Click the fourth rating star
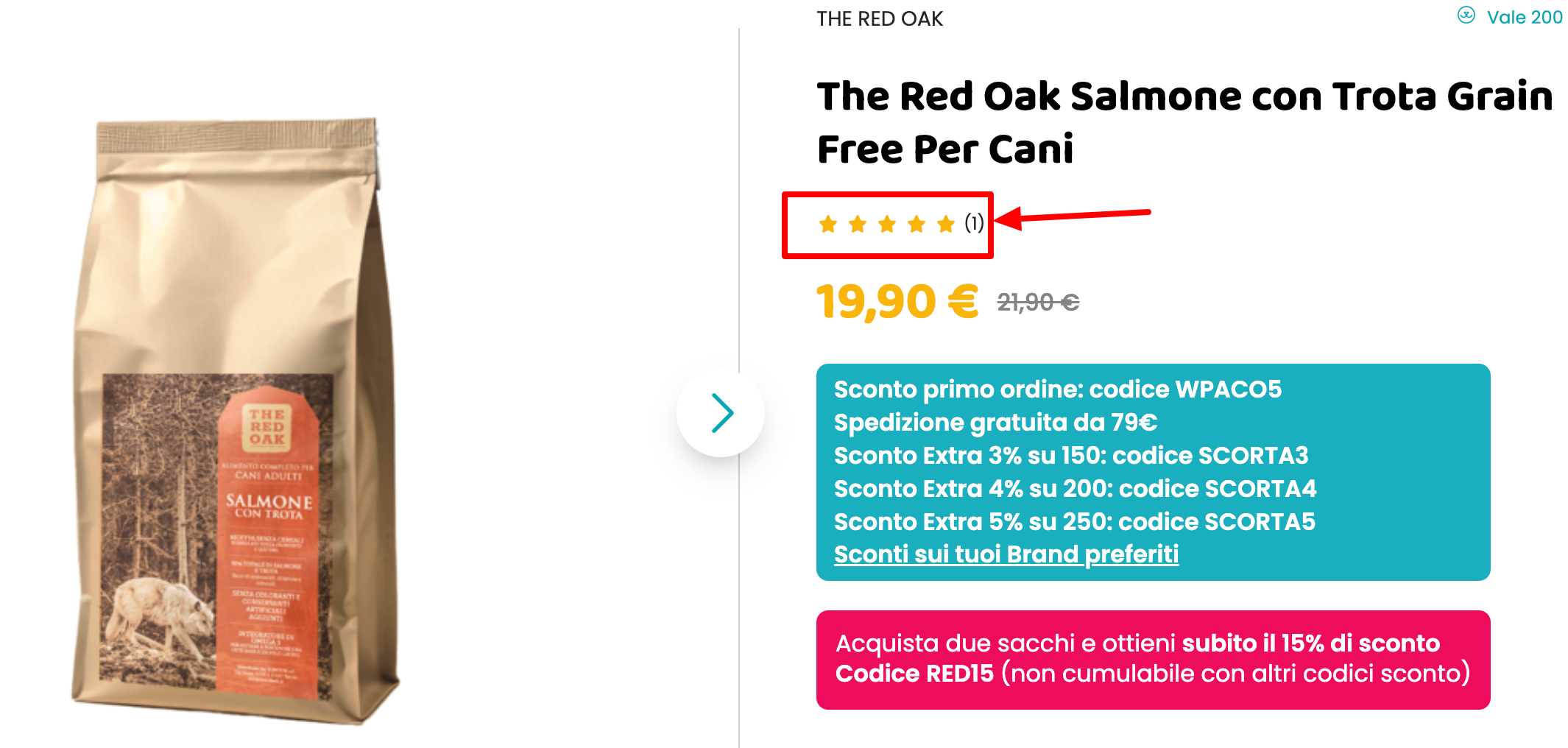1568x748 pixels. [x=917, y=224]
